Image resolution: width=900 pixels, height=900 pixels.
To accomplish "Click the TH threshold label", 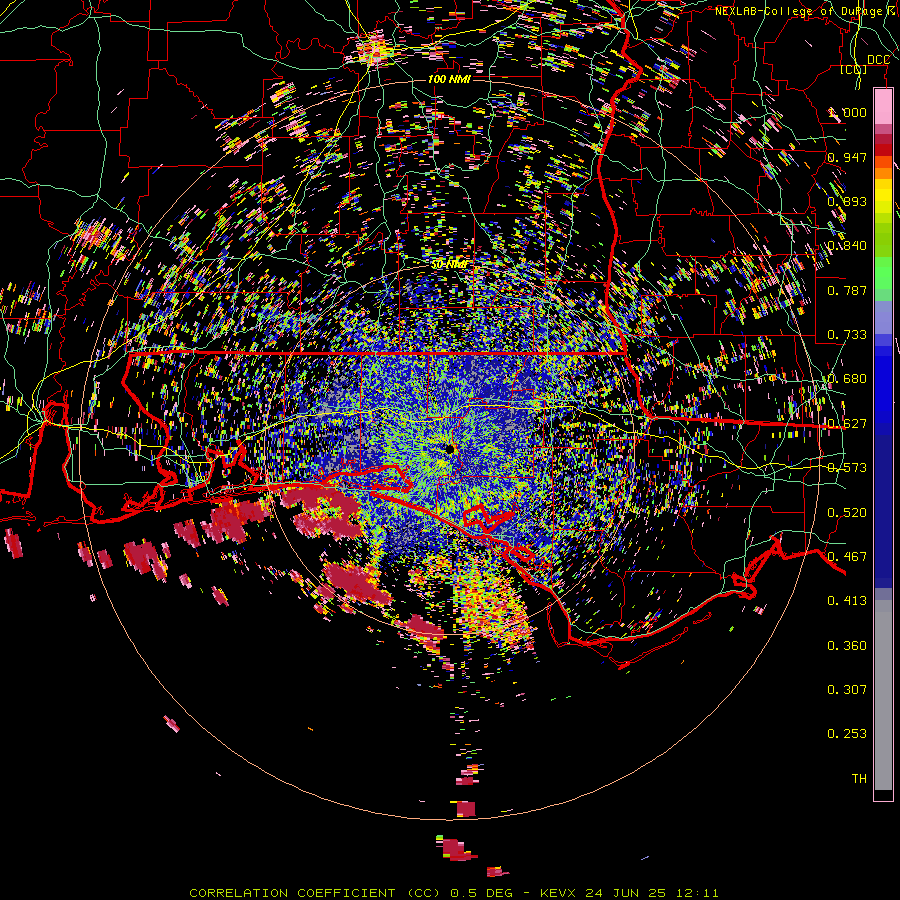I will coord(859,779).
